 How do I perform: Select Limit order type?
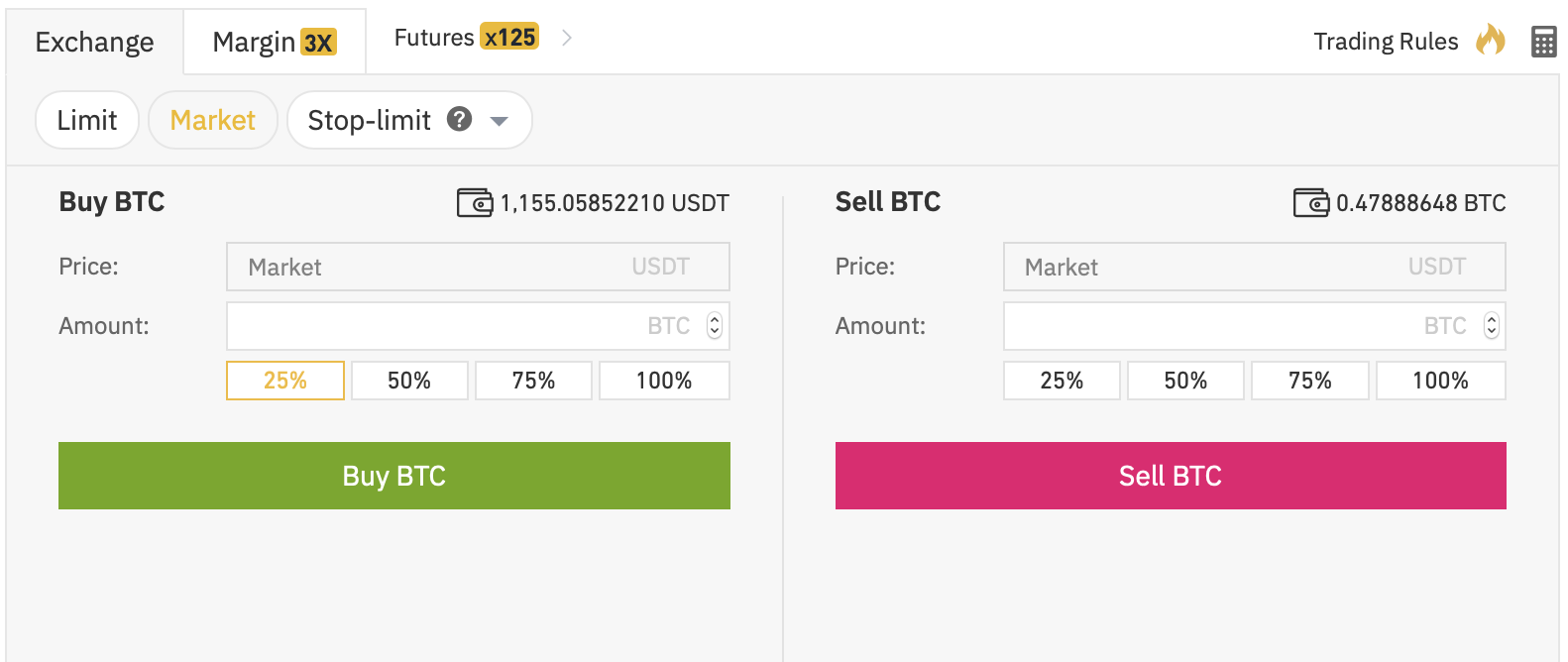click(x=87, y=121)
